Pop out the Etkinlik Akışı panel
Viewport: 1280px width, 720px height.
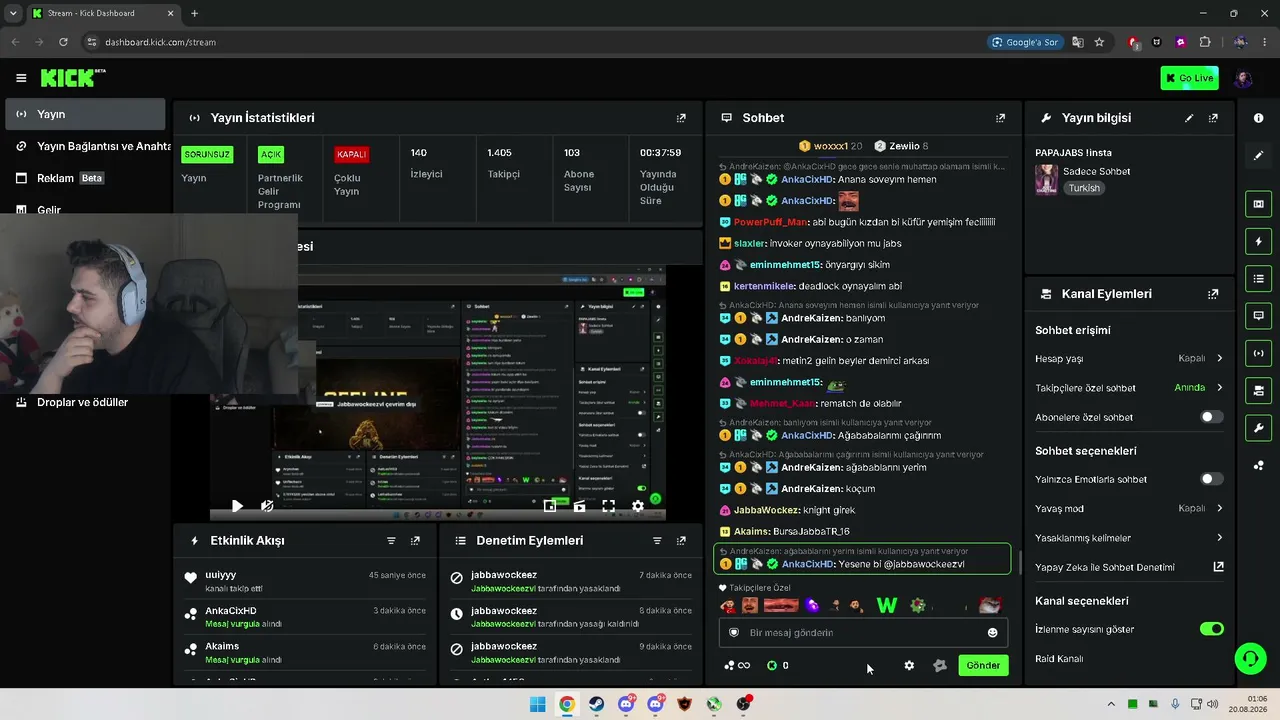click(x=415, y=541)
